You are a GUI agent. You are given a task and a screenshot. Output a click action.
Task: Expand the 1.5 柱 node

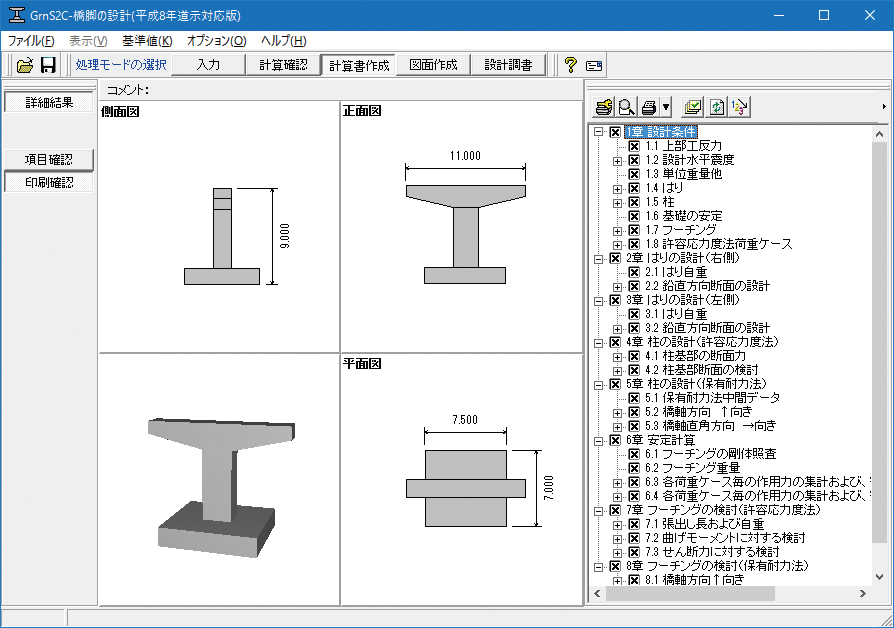click(617, 203)
